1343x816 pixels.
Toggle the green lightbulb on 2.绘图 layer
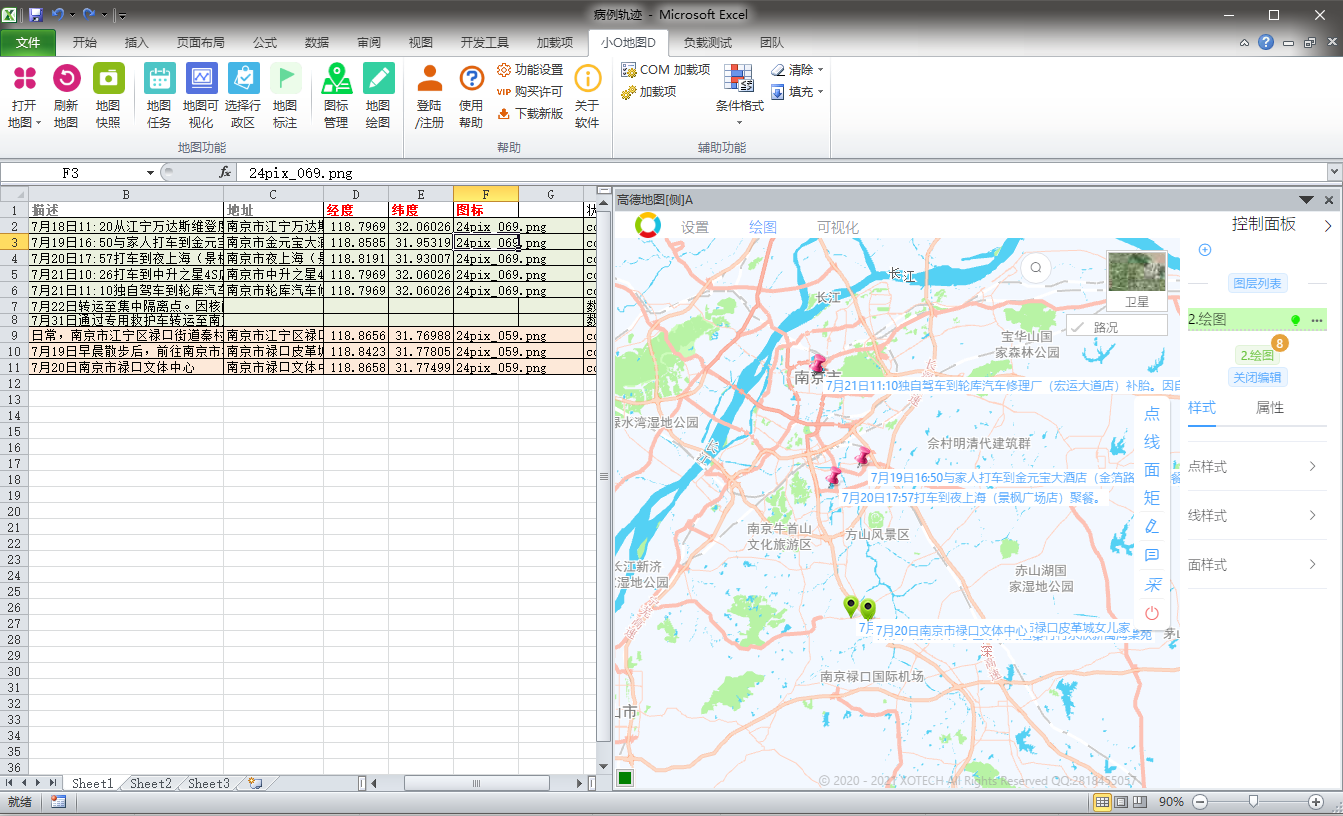click(x=1295, y=320)
